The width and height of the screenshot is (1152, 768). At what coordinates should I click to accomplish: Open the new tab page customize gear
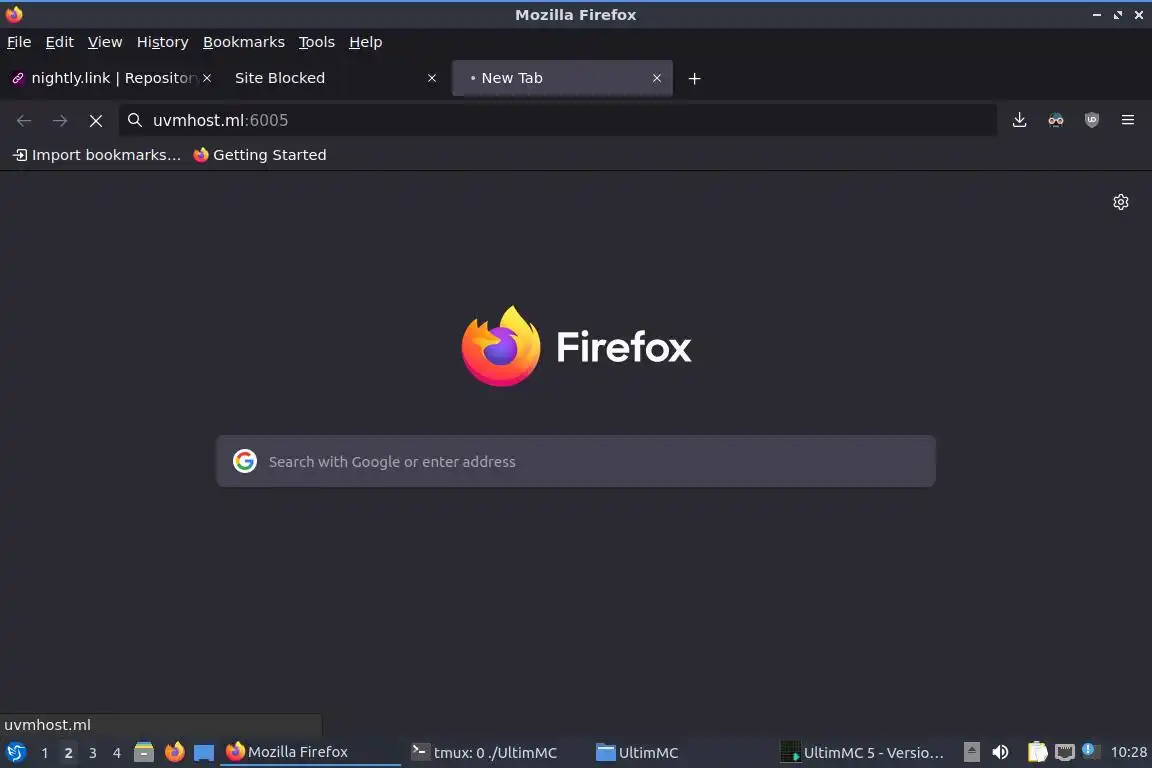tap(1120, 202)
